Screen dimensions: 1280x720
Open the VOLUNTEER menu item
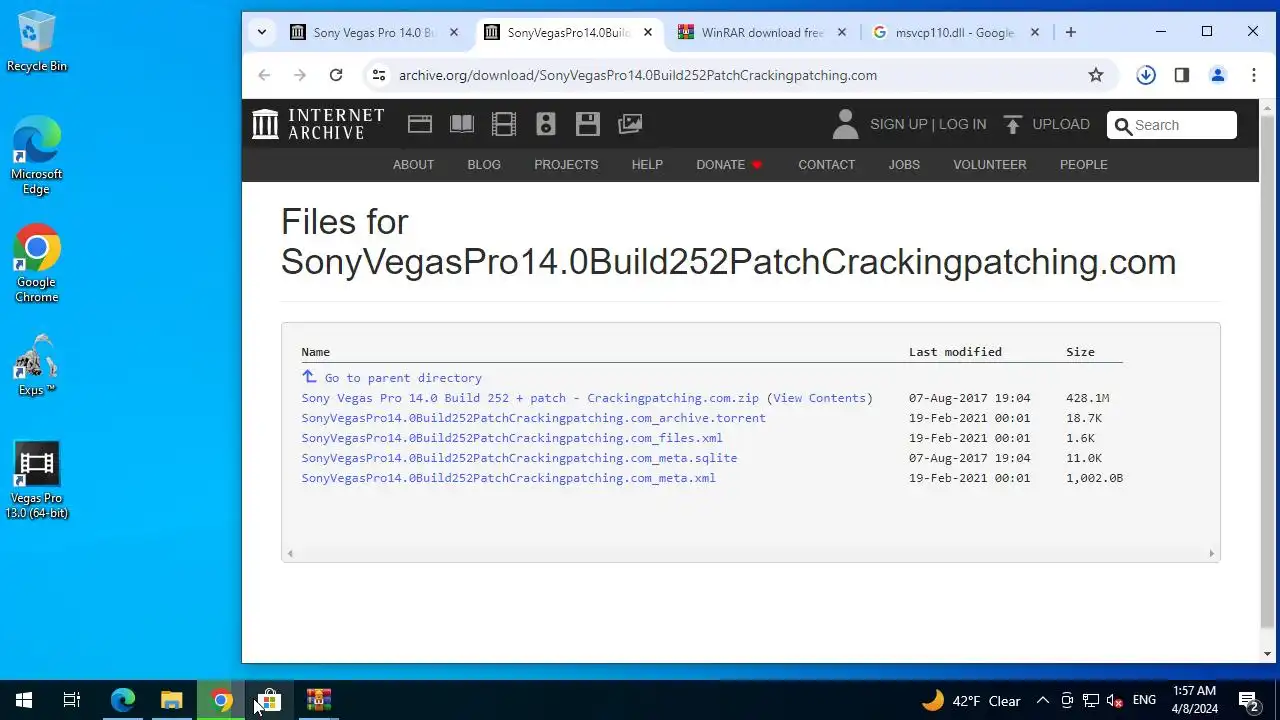[989, 164]
